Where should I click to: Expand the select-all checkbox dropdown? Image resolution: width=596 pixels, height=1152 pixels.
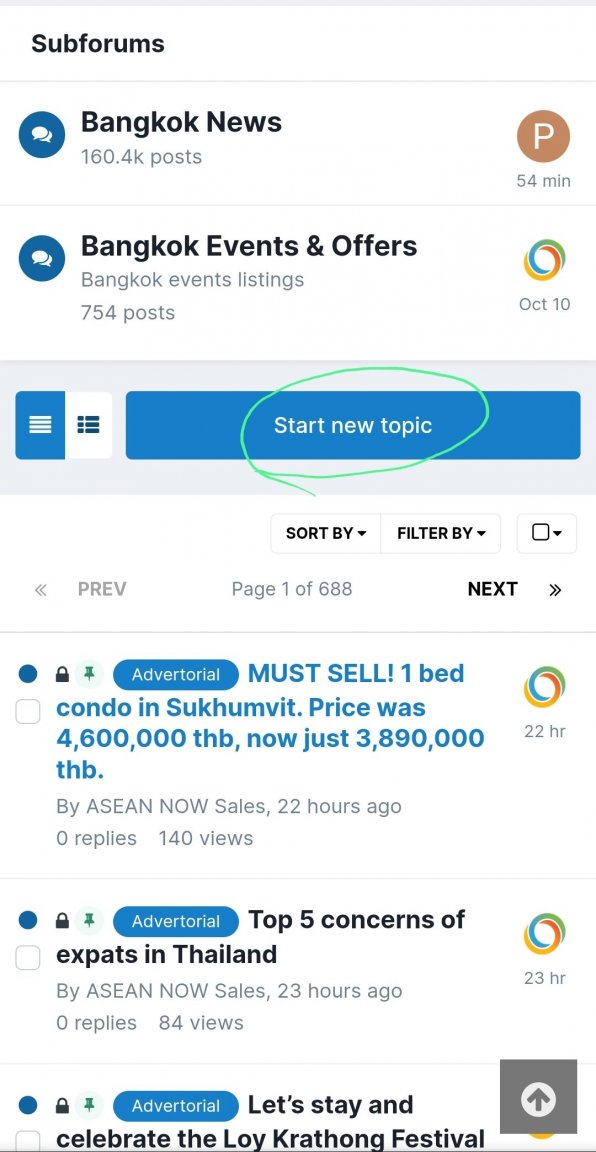pyautogui.click(x=547, y=533)
